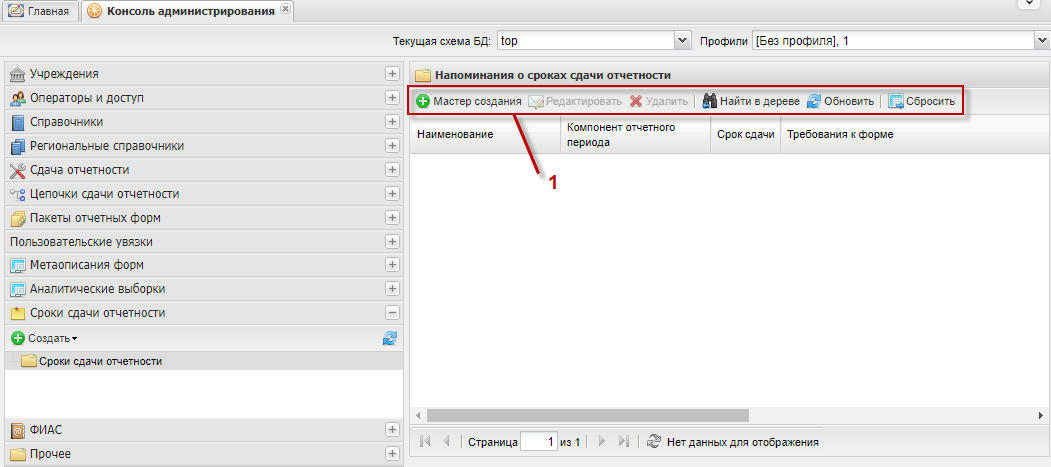Switch to the Главная tab
The width and height of the screenshot is (1051, 467).
click(x=40, y=11)
